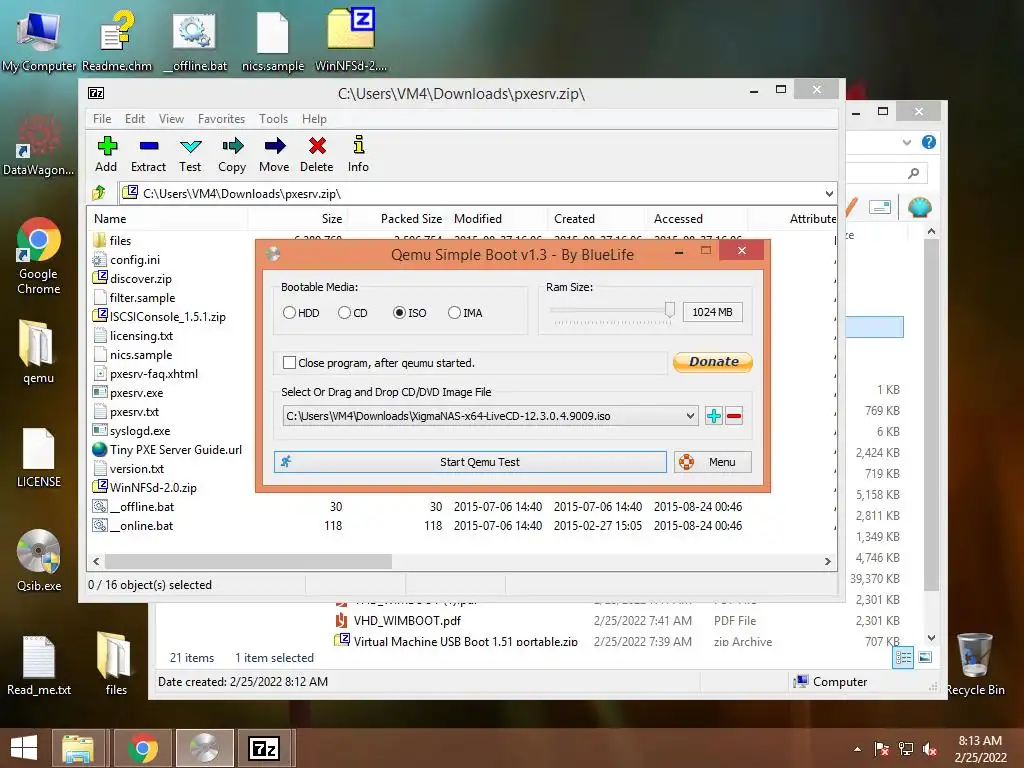1024x768 pixels.
Task: Click the up-folder icon beside the address bar
Action: [99, 193]
